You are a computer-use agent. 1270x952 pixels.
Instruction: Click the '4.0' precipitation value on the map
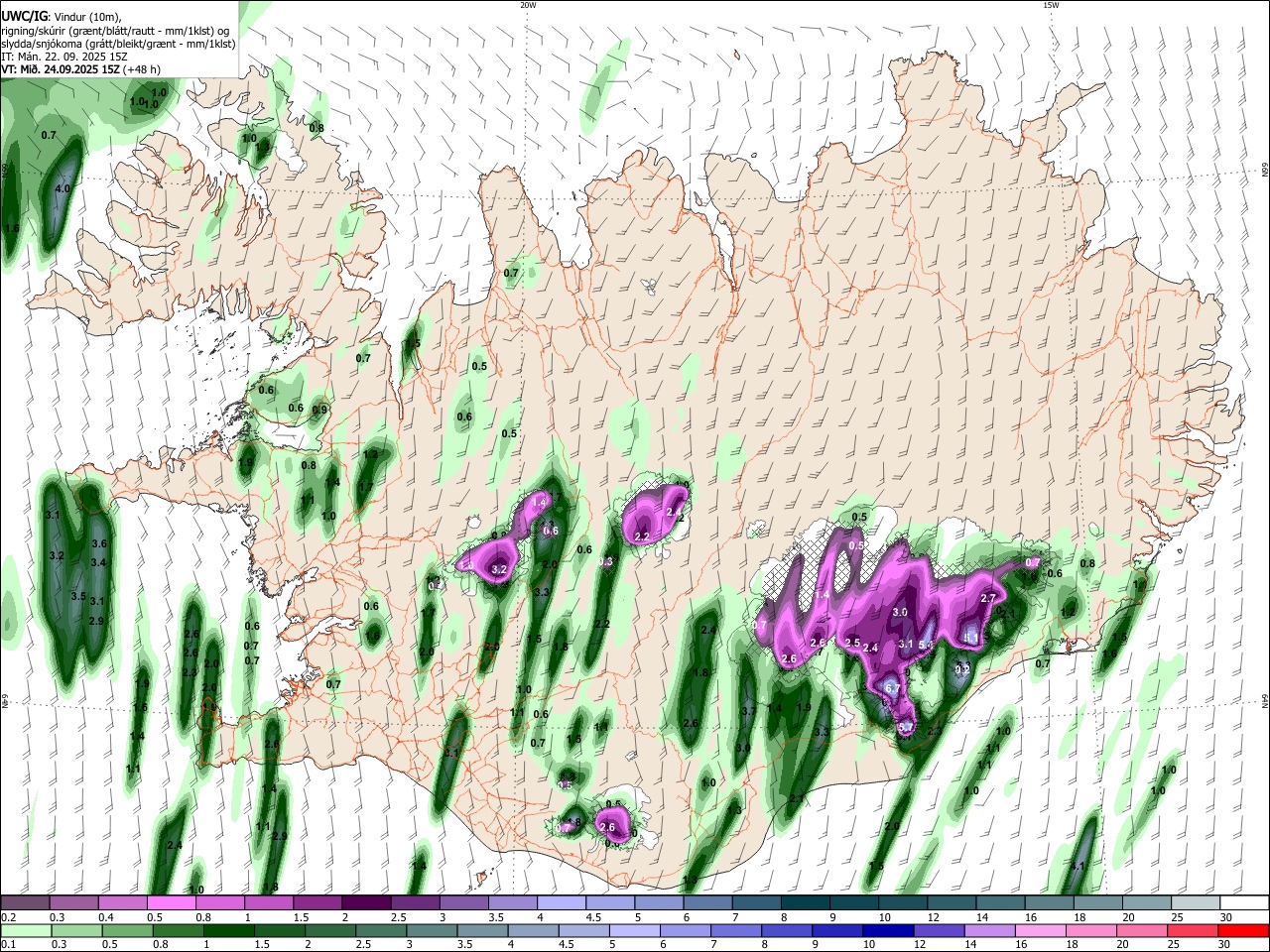[63, 188]
